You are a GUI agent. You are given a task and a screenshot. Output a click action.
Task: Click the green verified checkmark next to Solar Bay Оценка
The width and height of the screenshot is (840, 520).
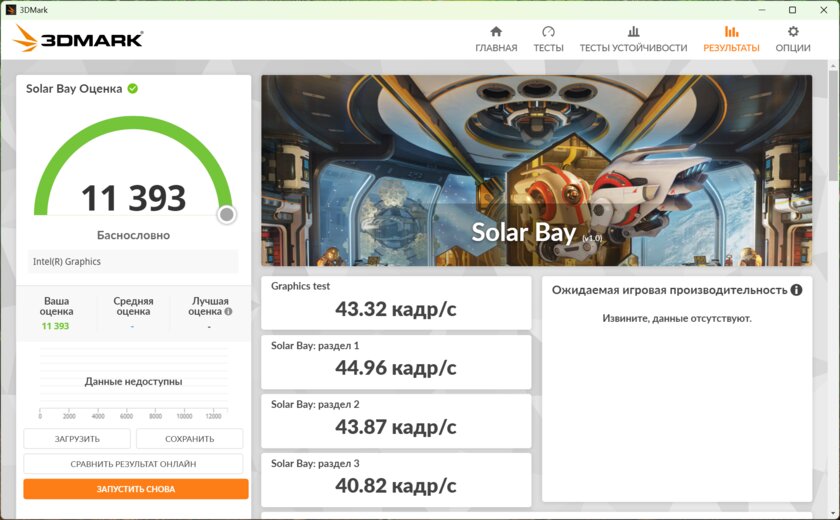tap(132, 88)
